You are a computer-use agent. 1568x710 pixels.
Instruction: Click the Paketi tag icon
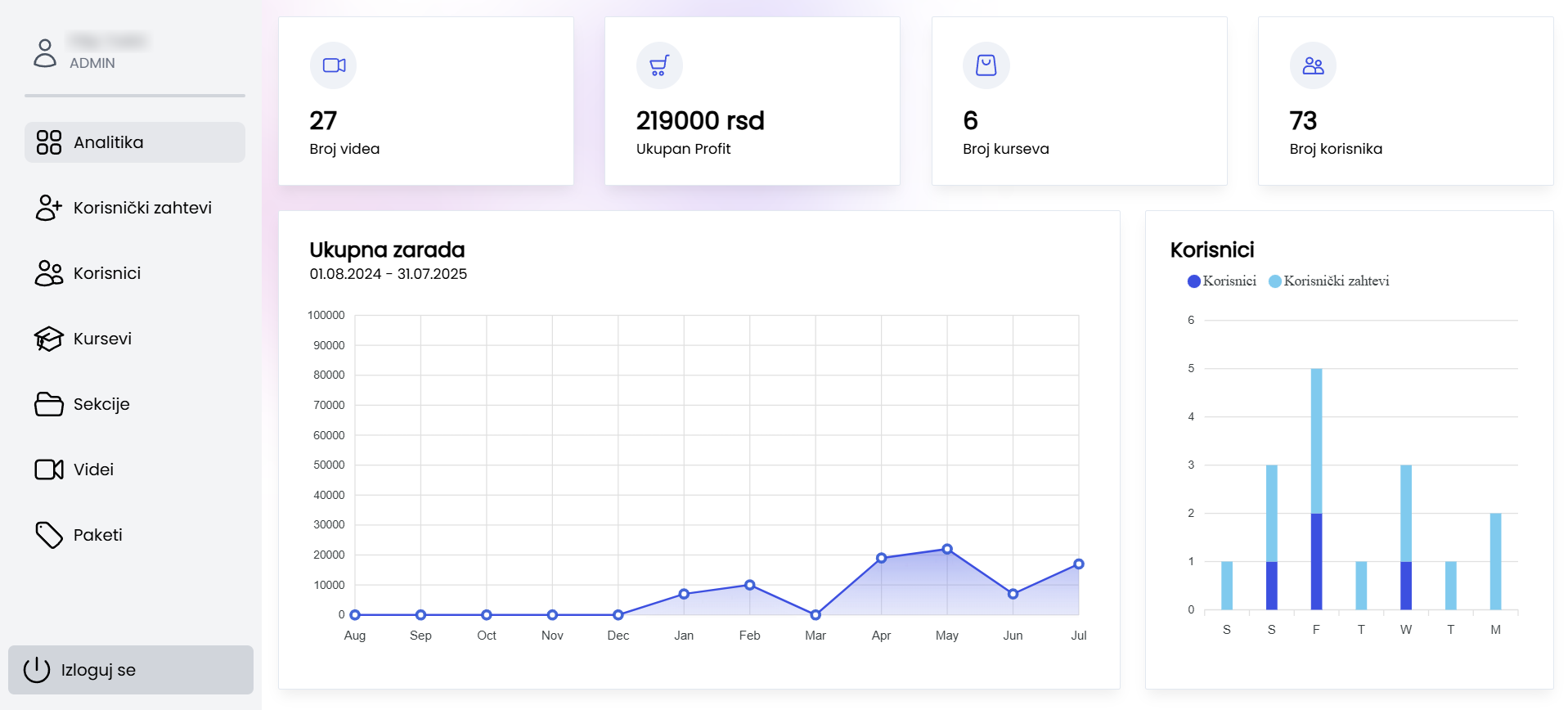click(48, 535)
